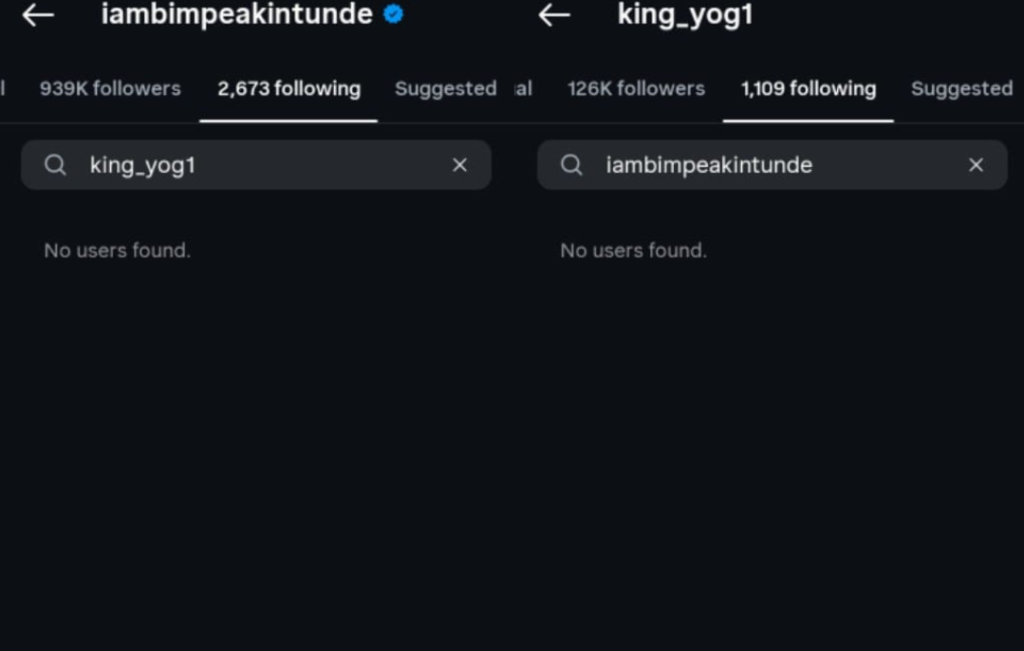
Task: Switch to Suggested tab under king_yog1
Action: click(x=961, y=89)
